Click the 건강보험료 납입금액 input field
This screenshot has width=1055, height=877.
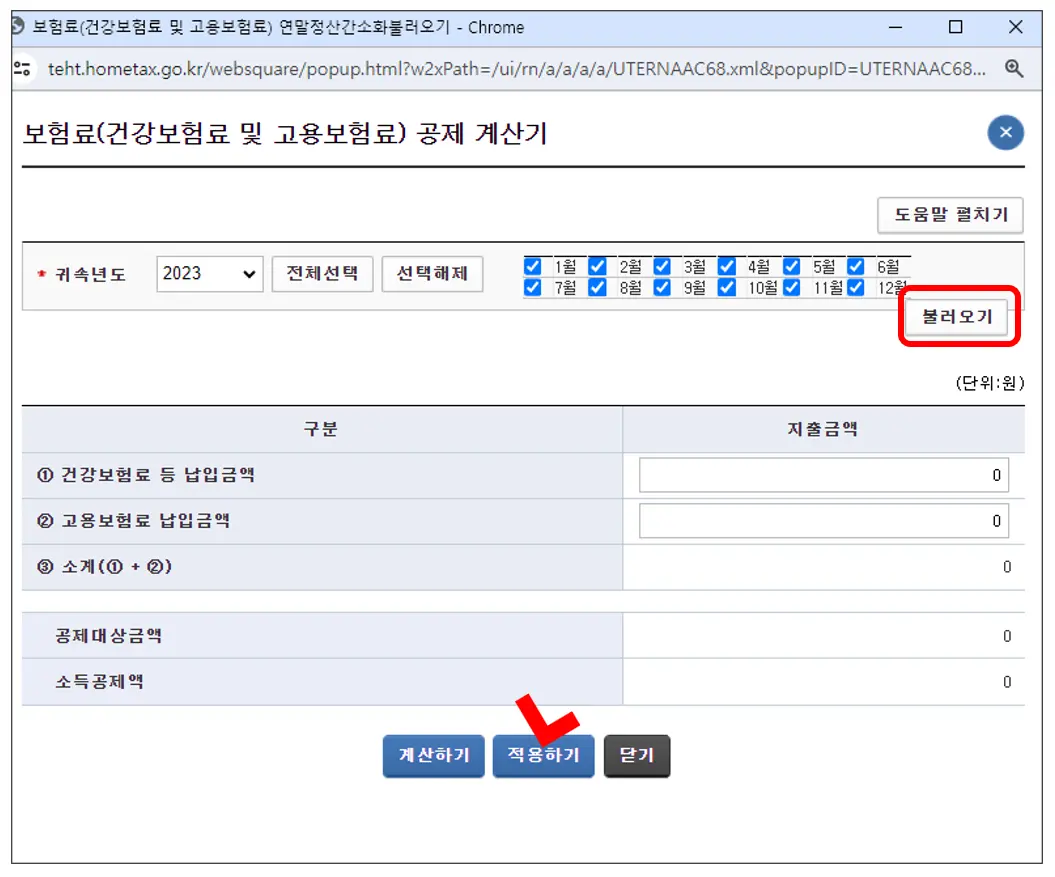tap(823, 475)
